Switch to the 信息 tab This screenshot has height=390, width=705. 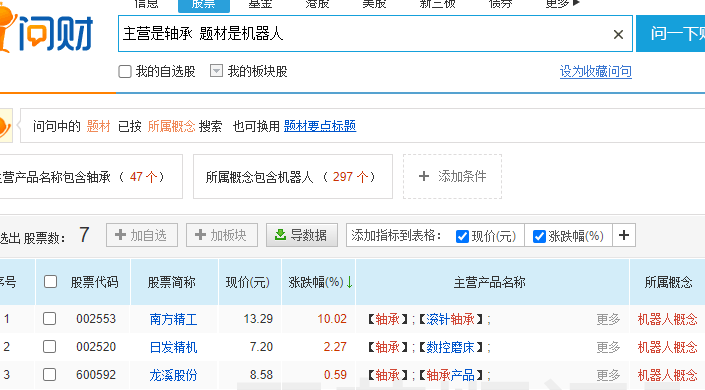[147, 4]
